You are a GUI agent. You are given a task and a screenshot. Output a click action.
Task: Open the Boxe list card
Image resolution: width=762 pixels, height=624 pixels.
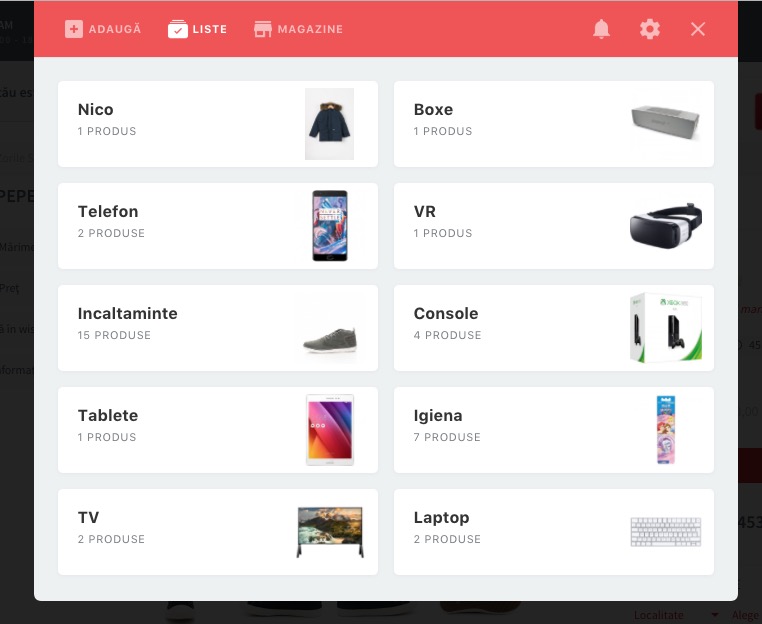(x=554, y=124)
